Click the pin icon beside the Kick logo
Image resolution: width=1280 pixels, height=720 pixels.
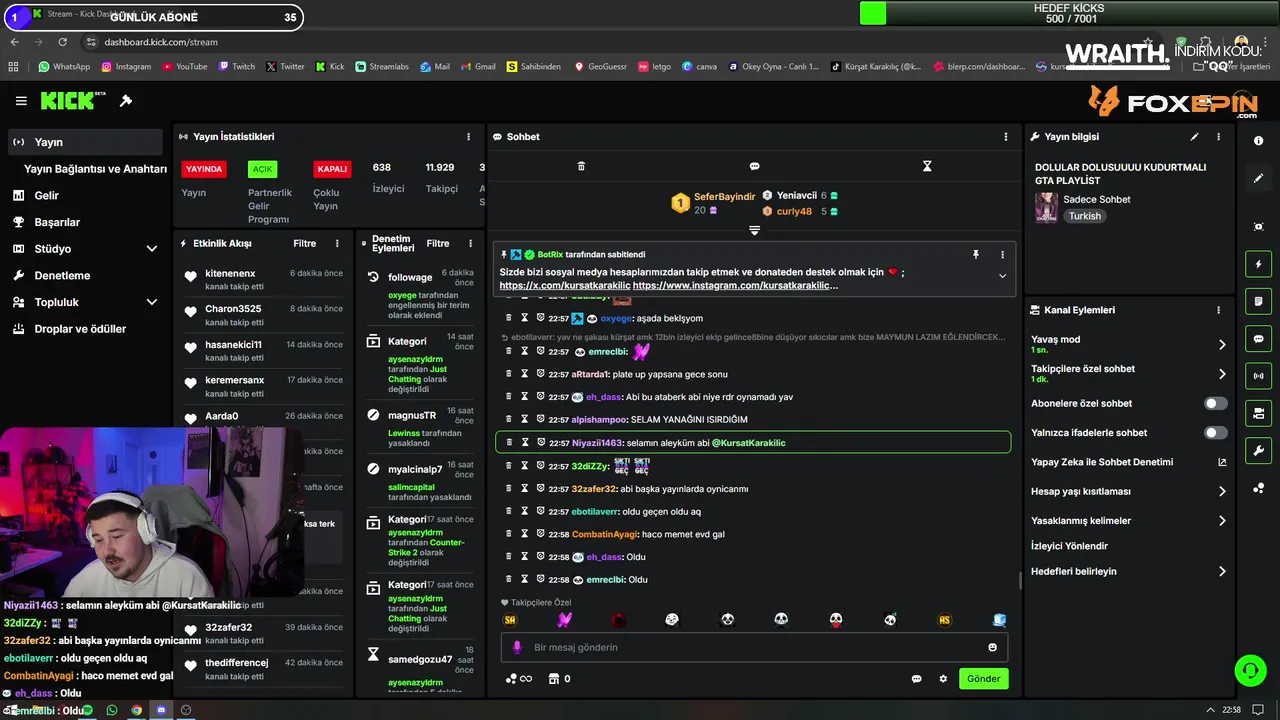126,101
